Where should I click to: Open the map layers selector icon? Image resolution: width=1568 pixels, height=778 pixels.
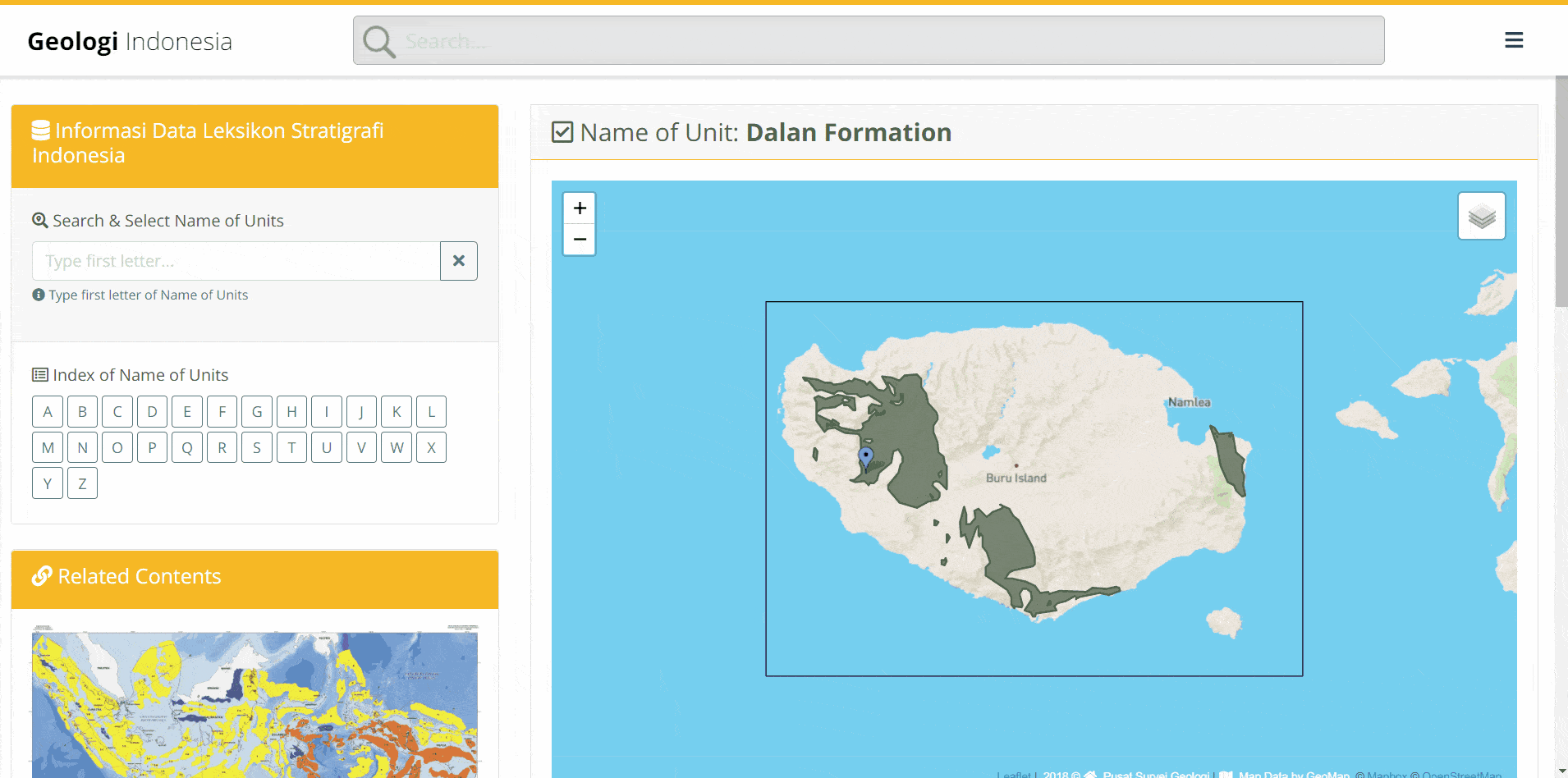pos(1480,215)
